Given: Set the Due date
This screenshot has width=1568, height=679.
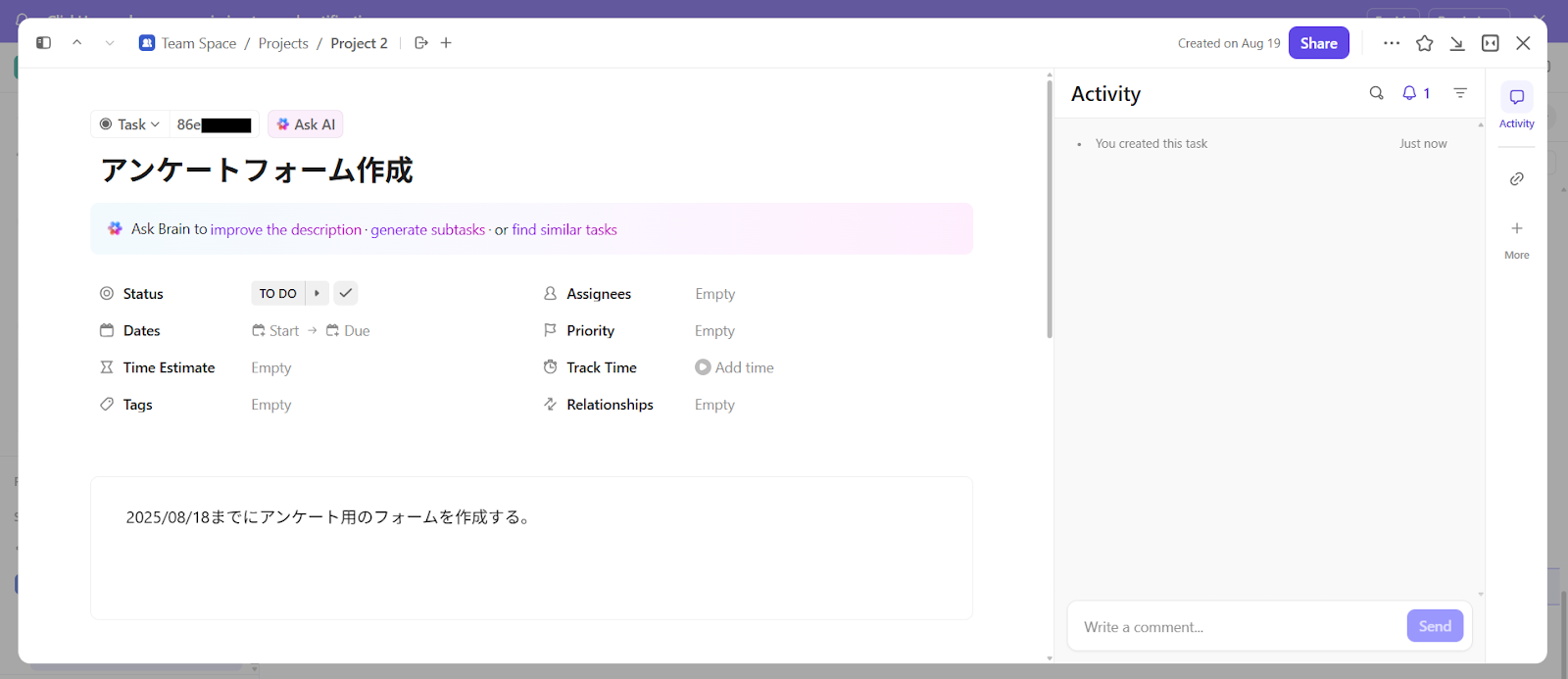Looking at the screenshot, I should 348,331.
